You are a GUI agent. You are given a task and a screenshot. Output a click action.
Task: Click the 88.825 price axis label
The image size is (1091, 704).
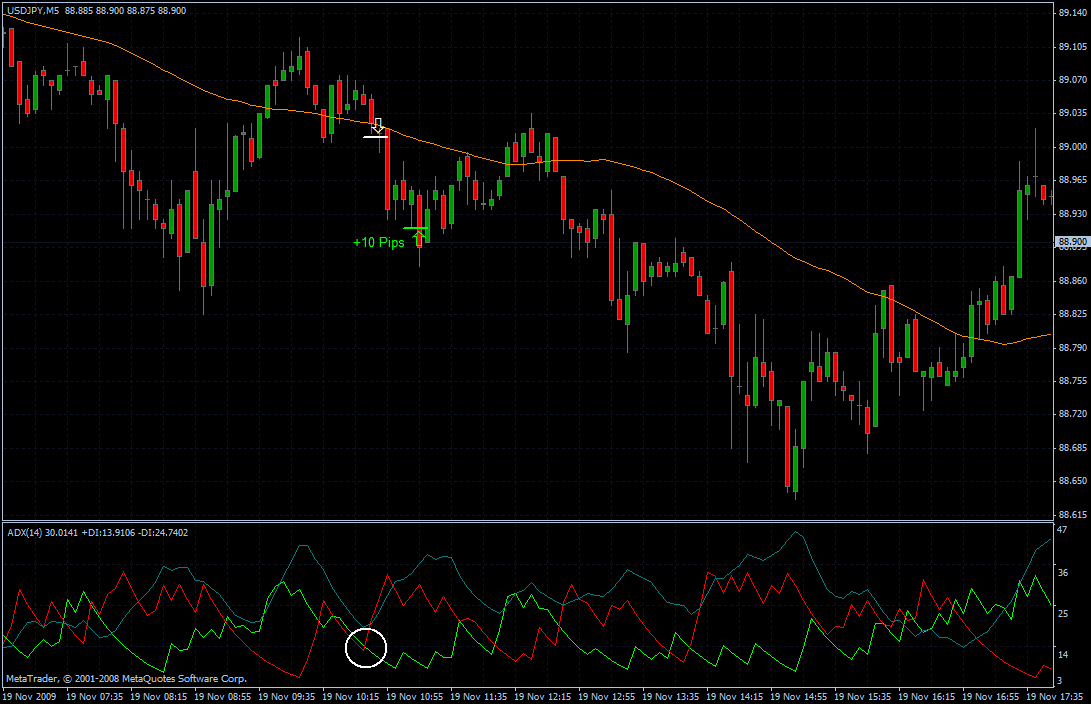click(1072, 314)
